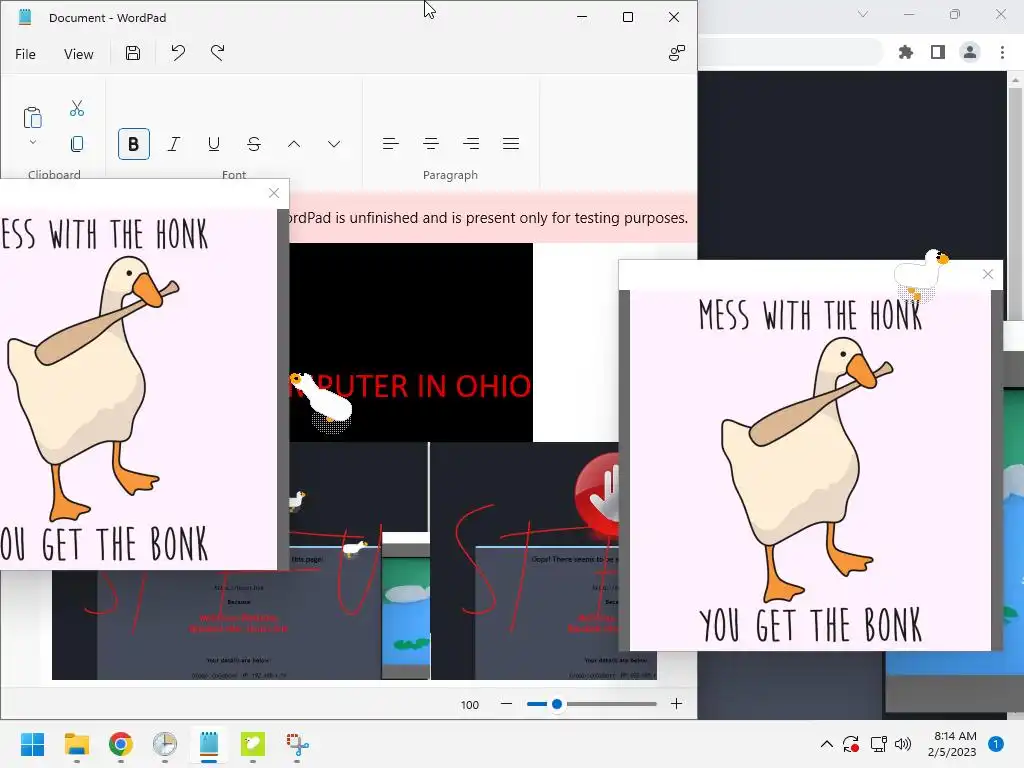
Task: Click the red stop-hand image in the document
Action: click(597, 495)
